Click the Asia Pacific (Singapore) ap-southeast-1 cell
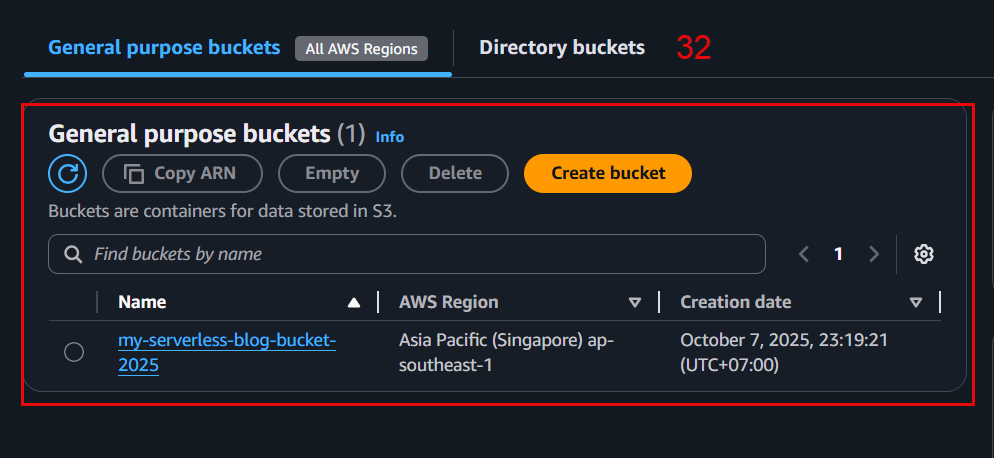The width and height of the screenshot is (994, 458). pyautogui.click(x=506, y=353)
